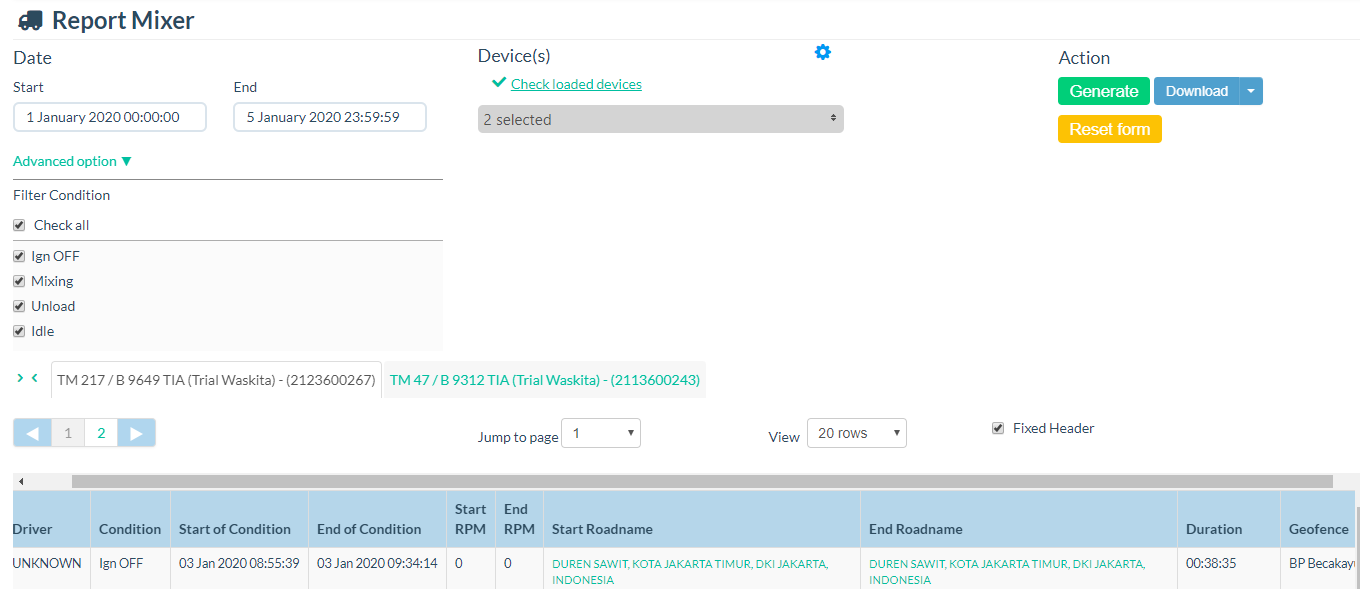Screen dimensions: 1360x589
Task: Select the TM 217 / B 9649 TIA tab
Action: pyautogui.click(x=216, y=380)
